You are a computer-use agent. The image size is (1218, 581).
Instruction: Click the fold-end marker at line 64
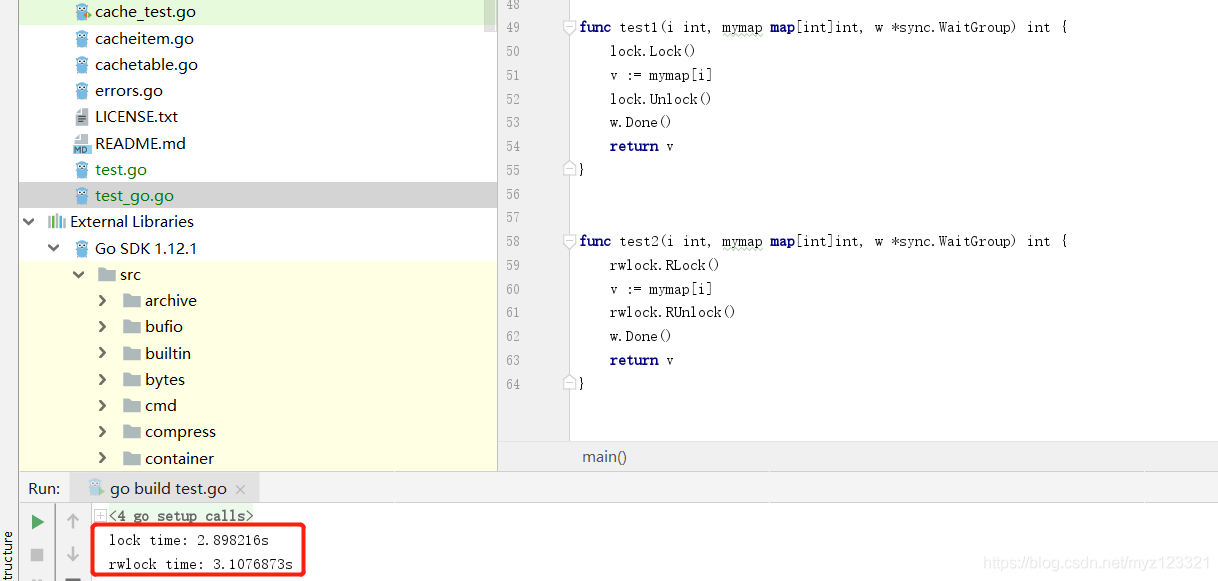(569, 383)
